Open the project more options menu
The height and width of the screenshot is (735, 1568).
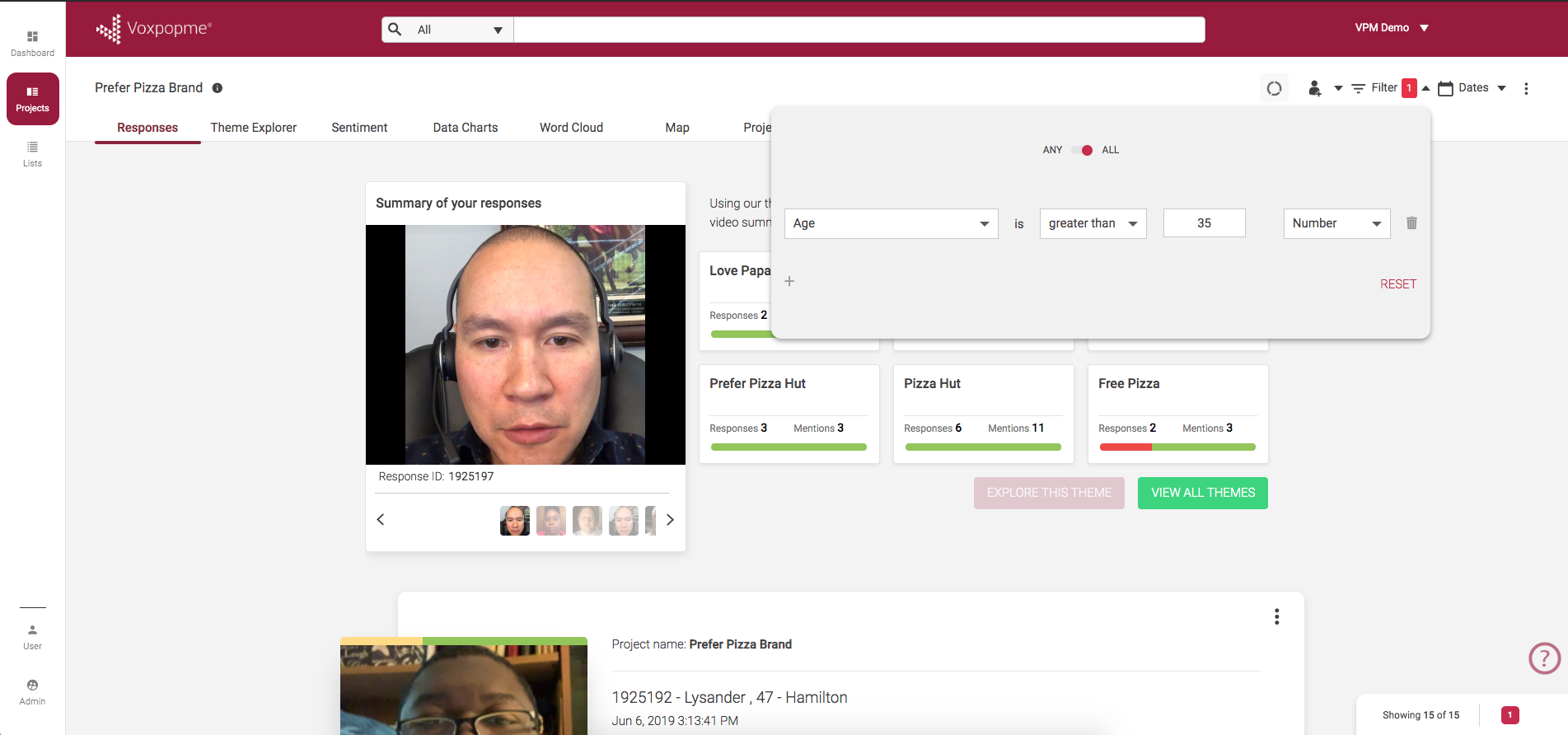click(1526, 88)
